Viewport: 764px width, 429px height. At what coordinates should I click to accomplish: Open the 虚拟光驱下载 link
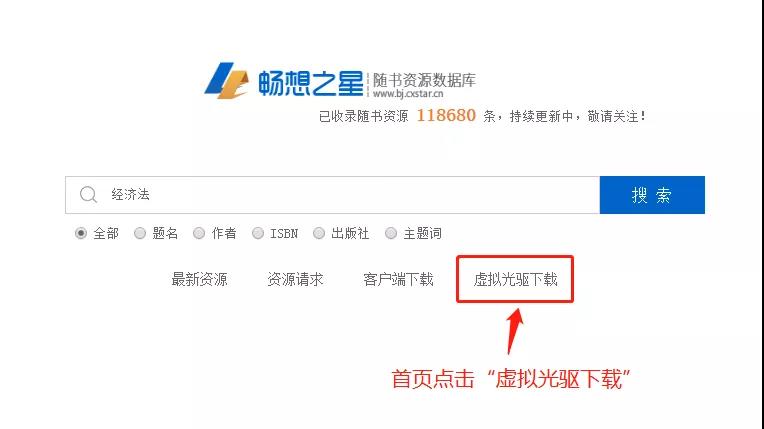point(515,279)
